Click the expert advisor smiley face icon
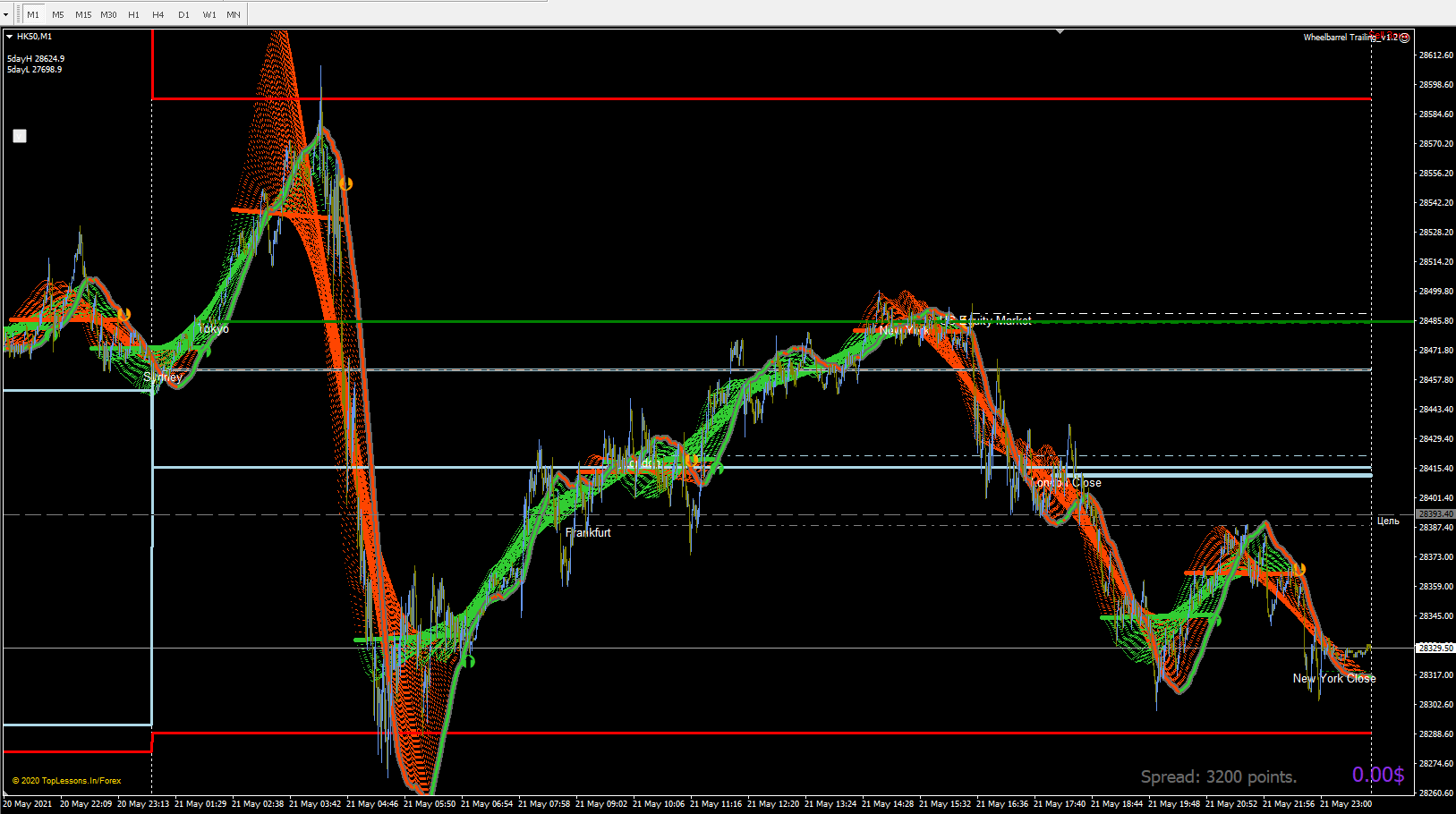 point(1404,38)
